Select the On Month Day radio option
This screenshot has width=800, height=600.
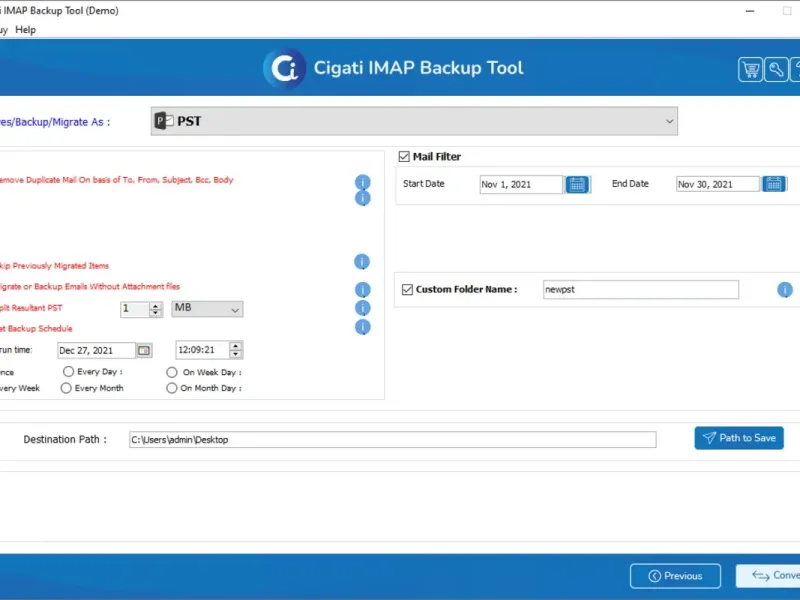click(172, 388)
